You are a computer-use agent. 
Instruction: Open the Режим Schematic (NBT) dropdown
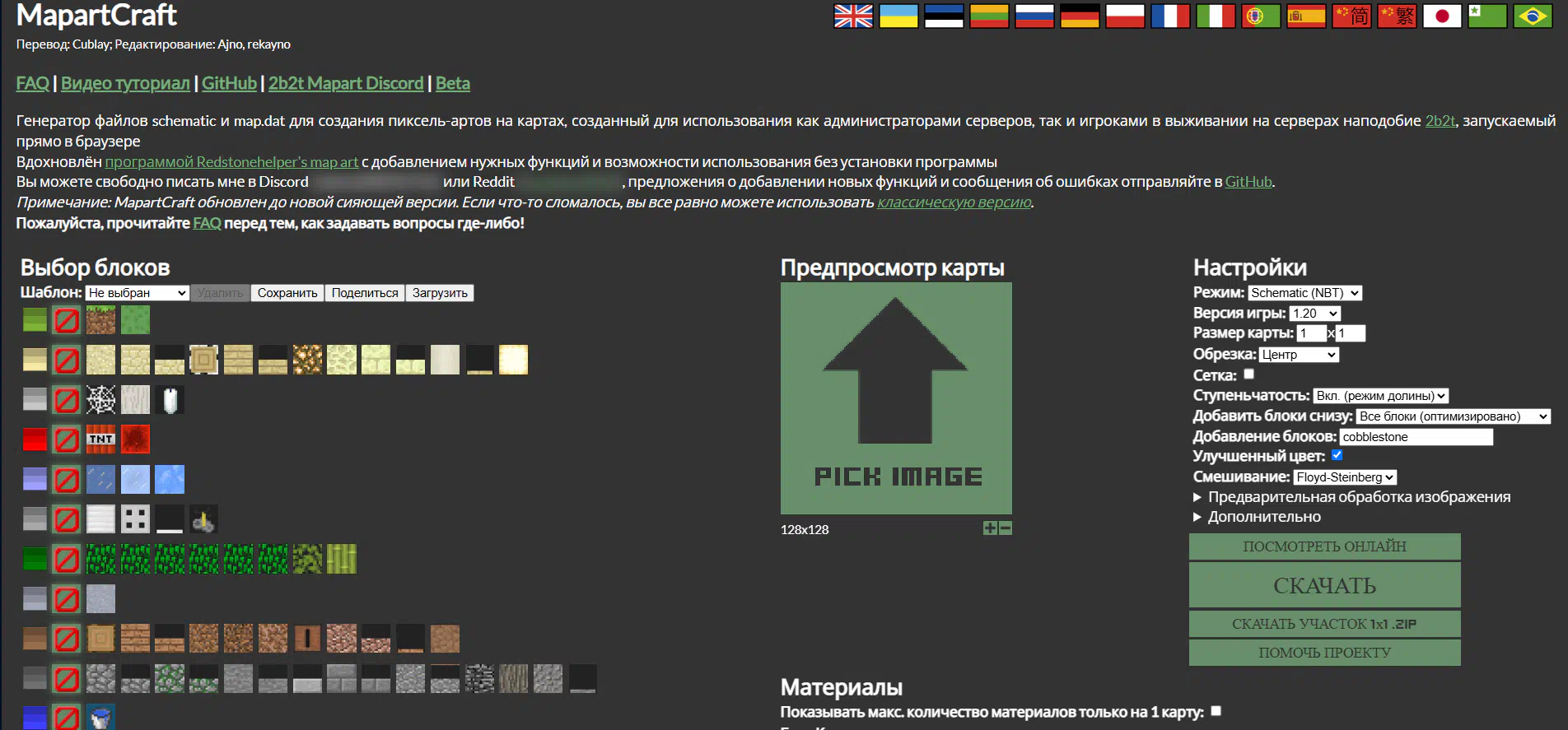pos(1304,293)
